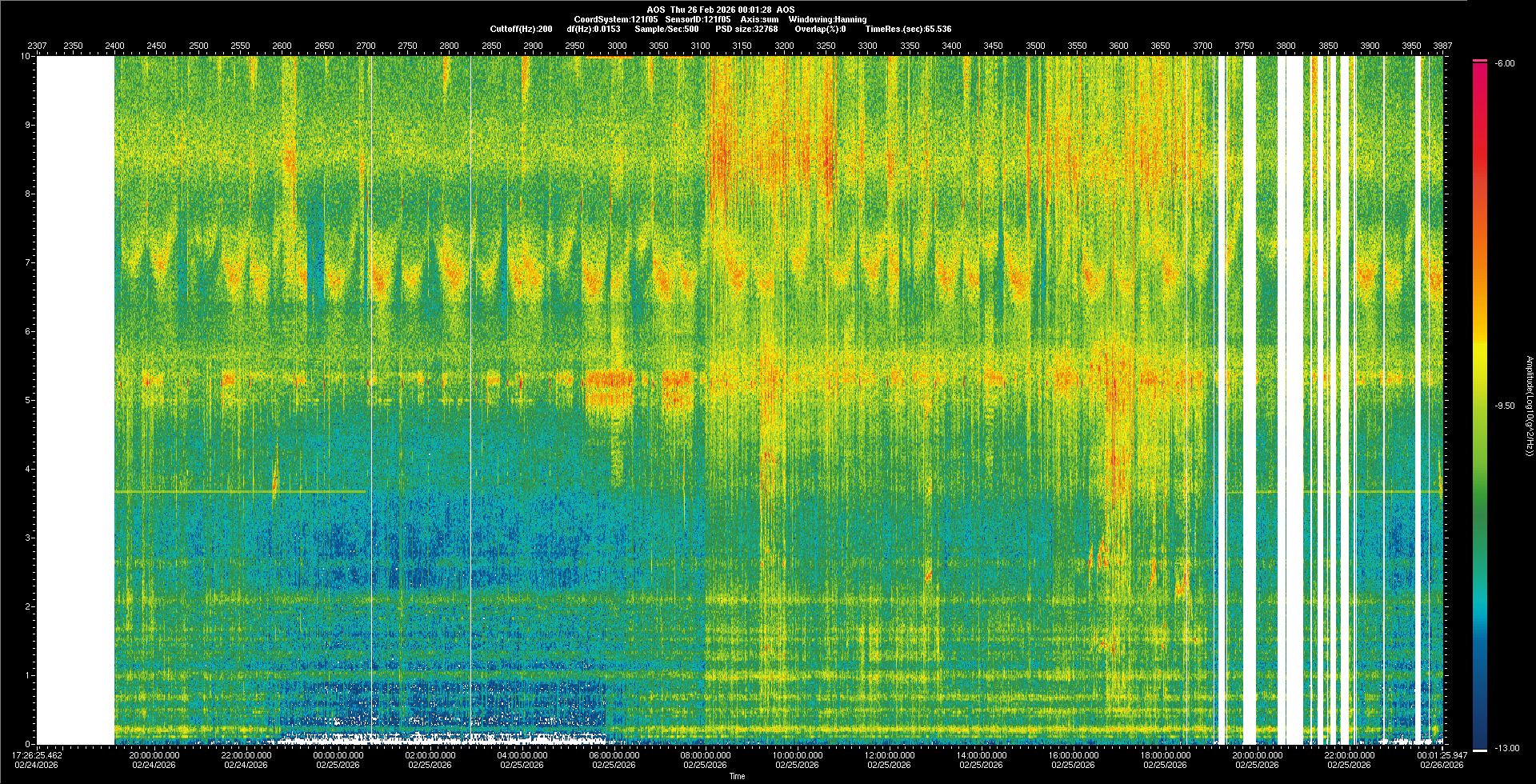
Task: Click the Windowing:Hanning header text
Action: click(x=827, y=19)
